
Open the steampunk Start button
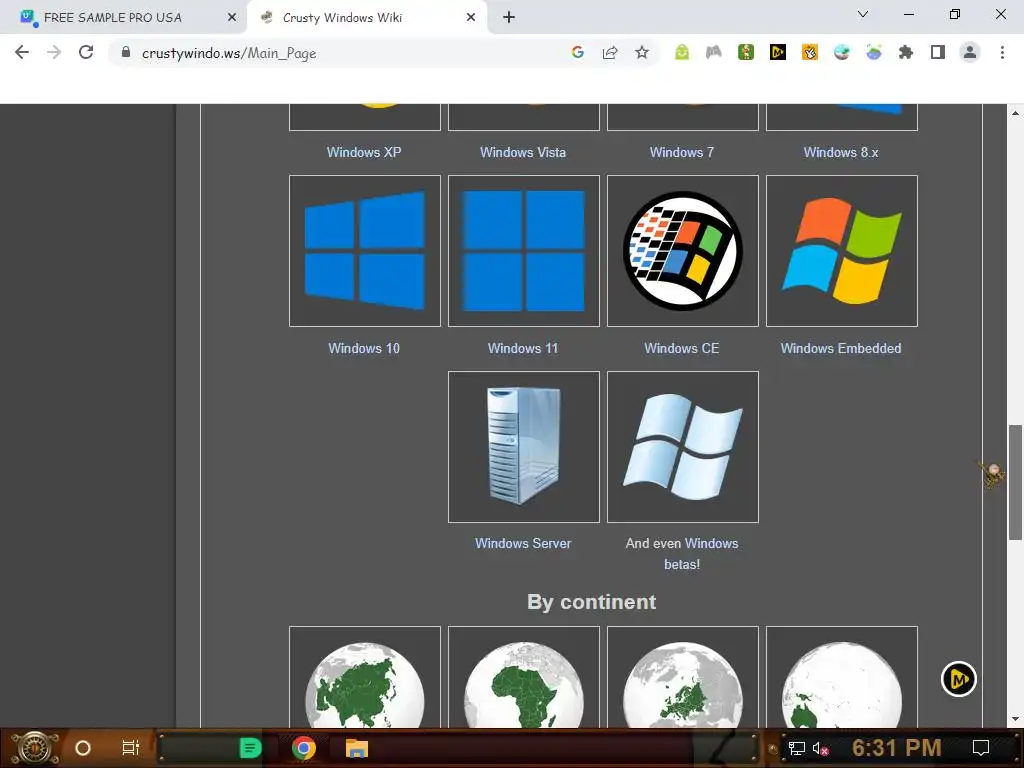click(35, 748)
